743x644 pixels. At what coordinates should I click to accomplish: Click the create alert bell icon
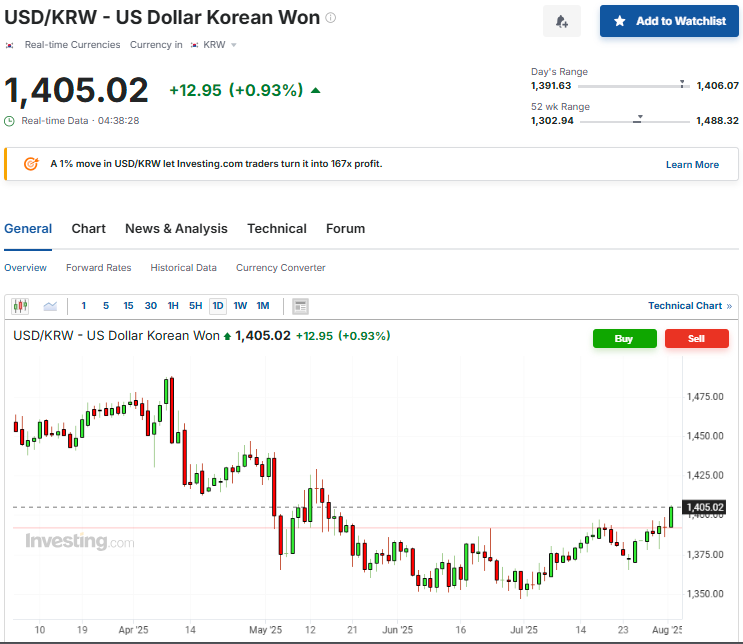(x=562, y=21)
